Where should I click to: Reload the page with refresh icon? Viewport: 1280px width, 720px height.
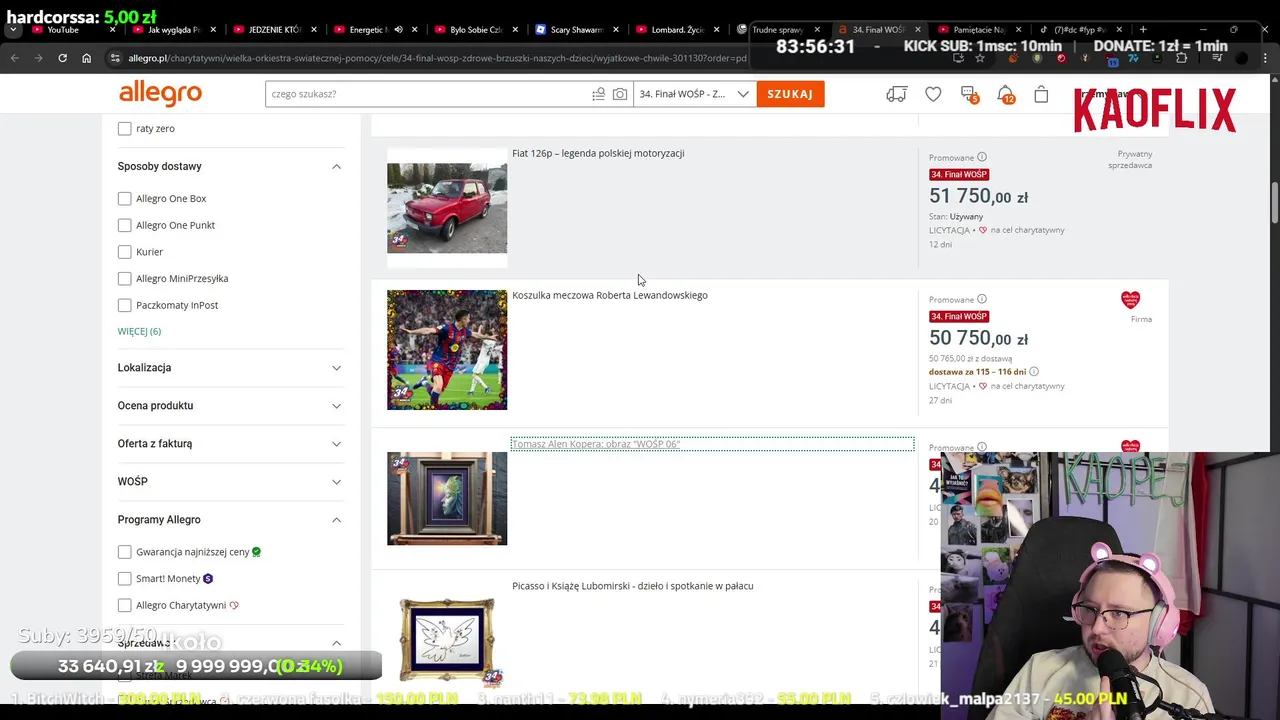click(62, 58)
